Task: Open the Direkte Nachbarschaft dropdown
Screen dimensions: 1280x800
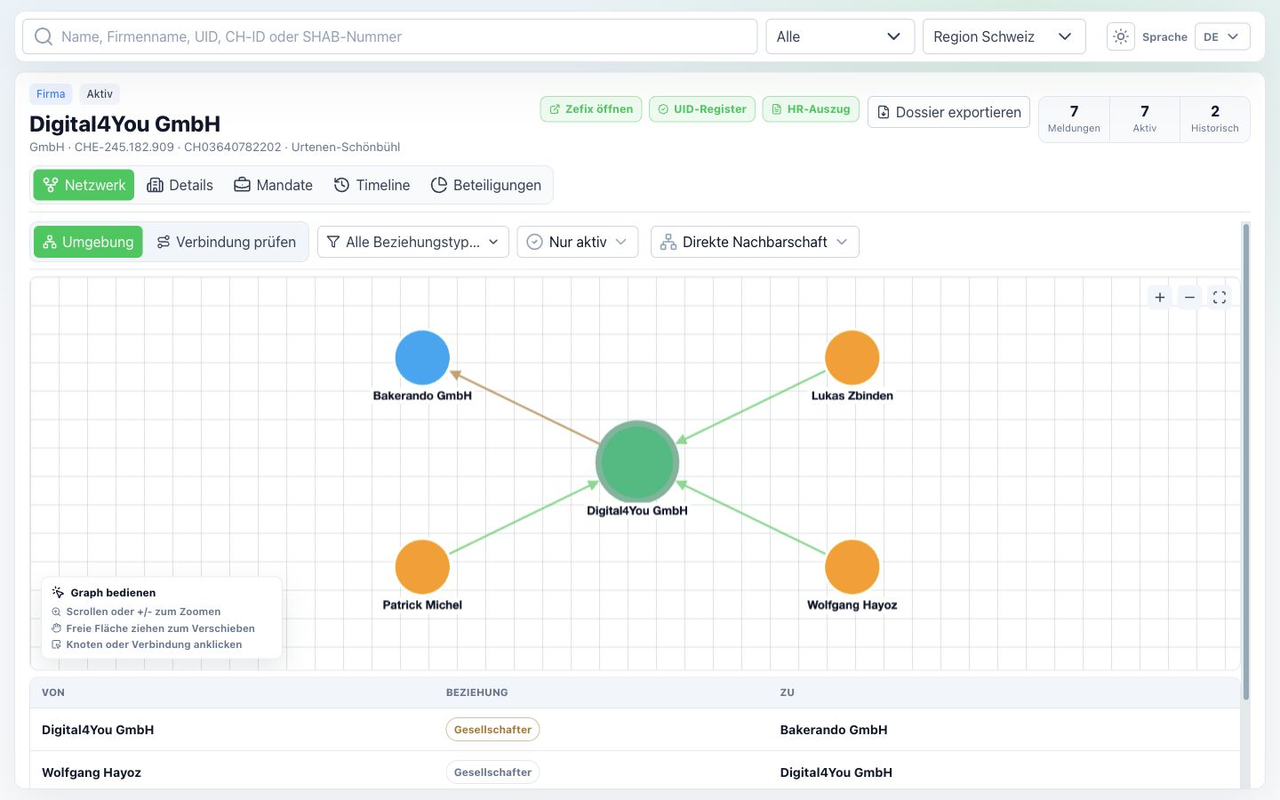Action: click(755, 242)
